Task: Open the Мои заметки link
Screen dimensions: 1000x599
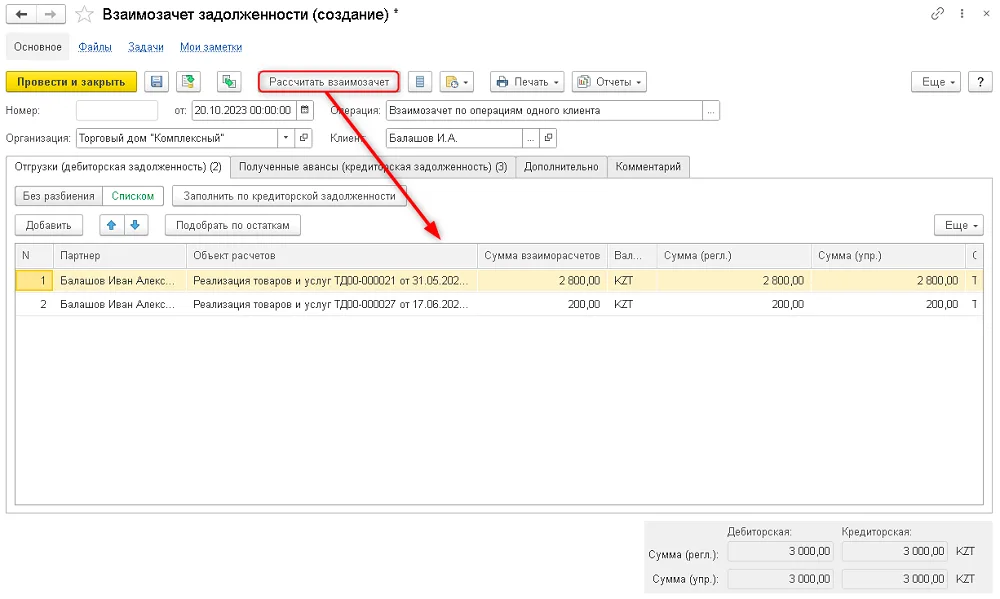Action: (211, 47)
